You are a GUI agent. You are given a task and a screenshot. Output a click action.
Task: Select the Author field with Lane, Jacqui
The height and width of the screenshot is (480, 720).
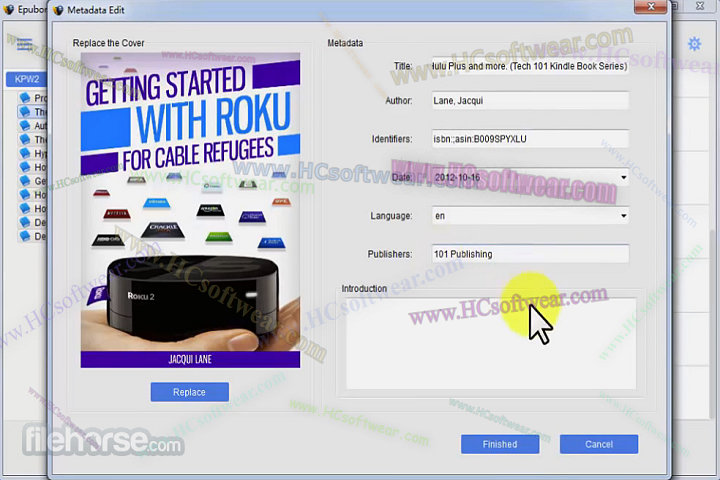click(529, 101)
